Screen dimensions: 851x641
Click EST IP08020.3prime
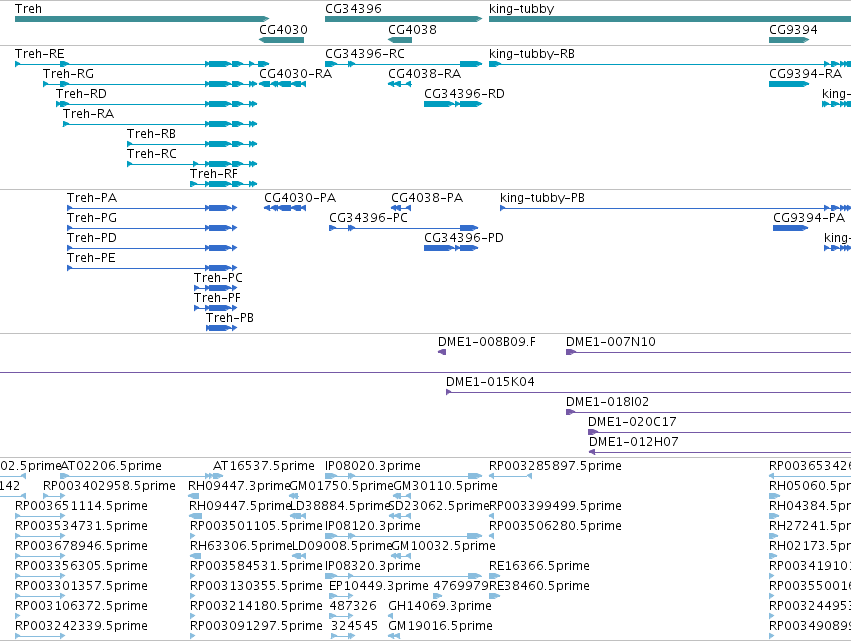click(x=373, y=466)
